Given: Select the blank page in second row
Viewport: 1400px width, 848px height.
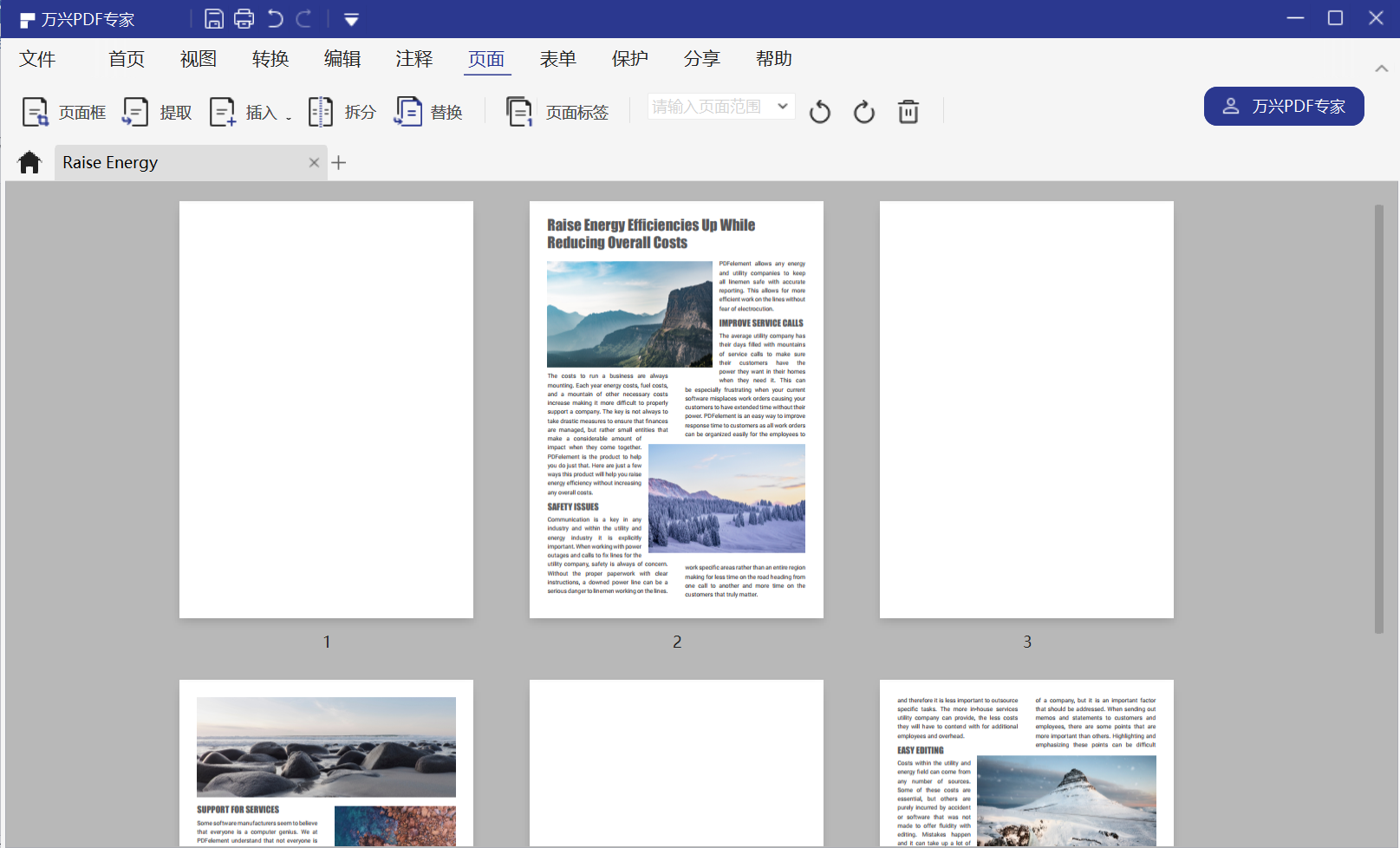Looking at the screenshot, I should pos(676,763).
